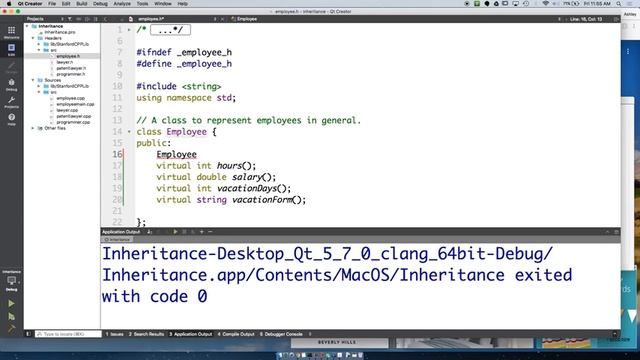Image resolution: width=640 pixels, height=360 pixels.
Task: Go back in editor navigation history
Action: 105,19
